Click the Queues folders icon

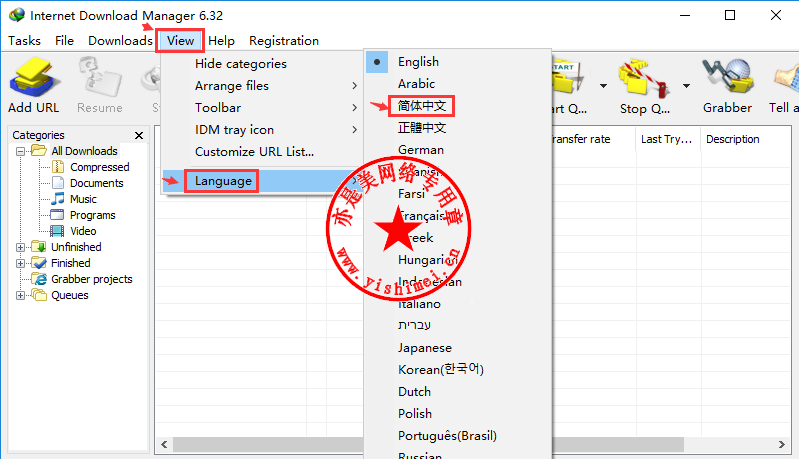click(x=39, y=294)
